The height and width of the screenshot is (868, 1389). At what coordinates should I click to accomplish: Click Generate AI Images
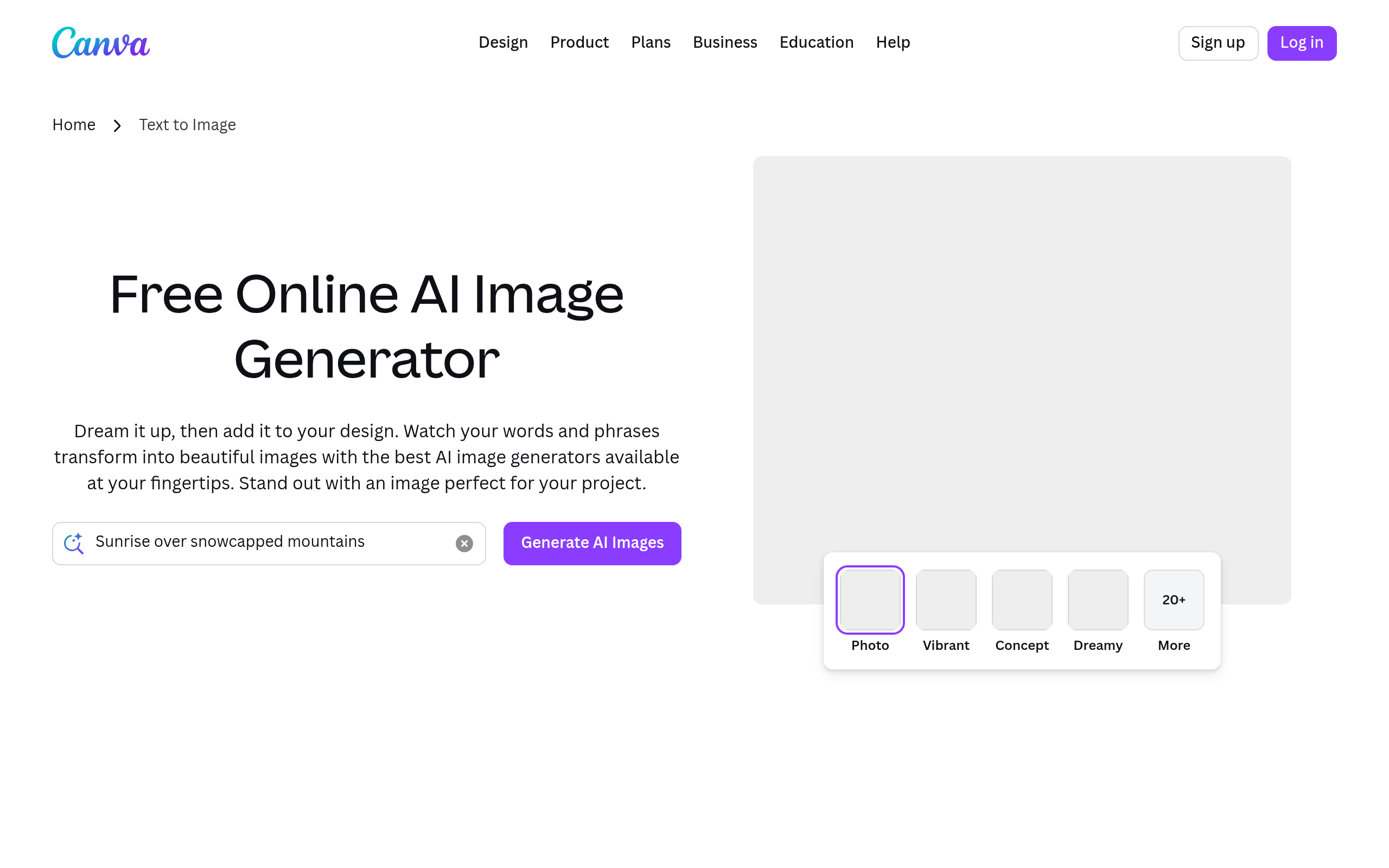point(592,543)
